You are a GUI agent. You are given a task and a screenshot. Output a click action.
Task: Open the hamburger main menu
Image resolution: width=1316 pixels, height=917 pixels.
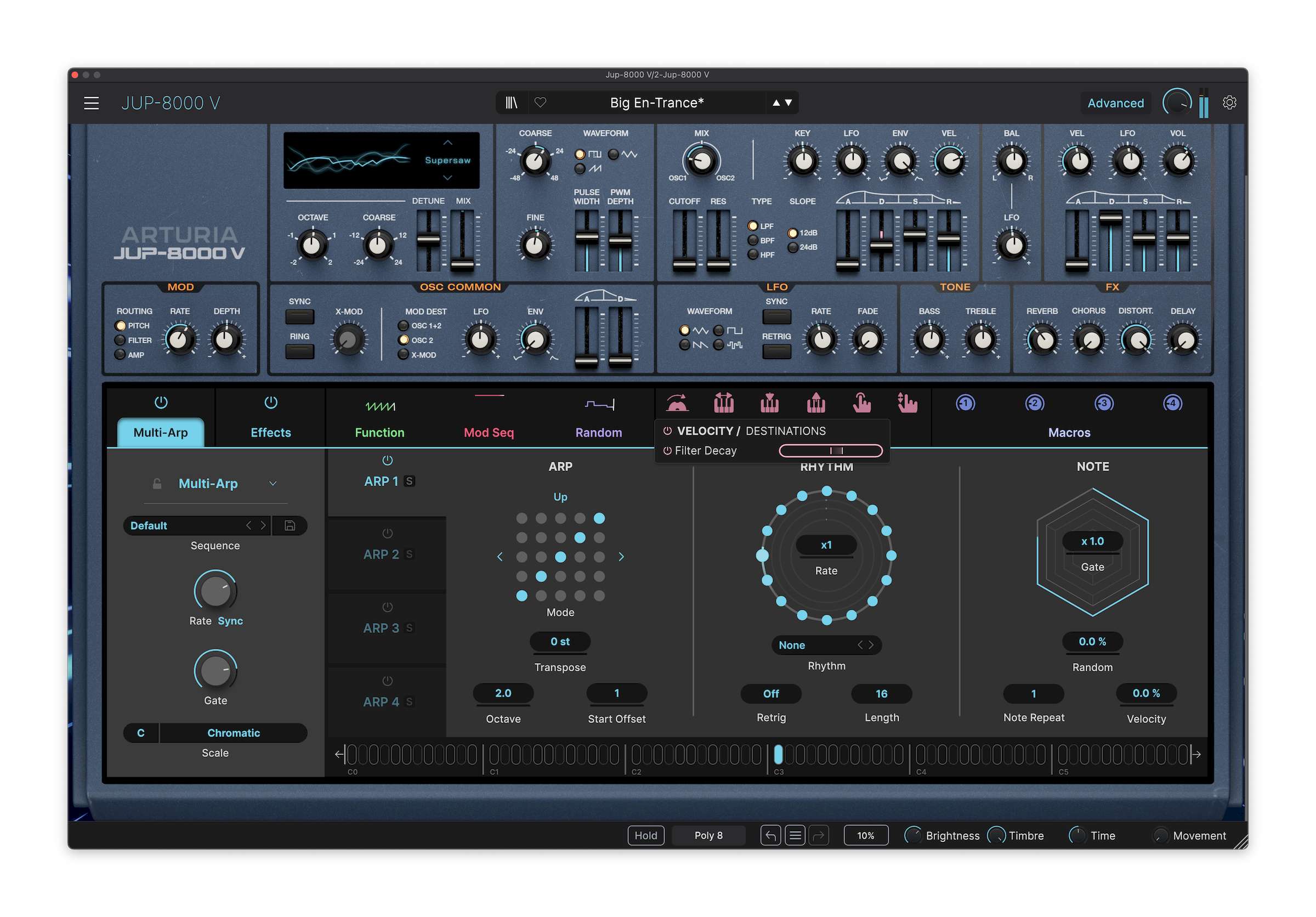pos(91,103)
